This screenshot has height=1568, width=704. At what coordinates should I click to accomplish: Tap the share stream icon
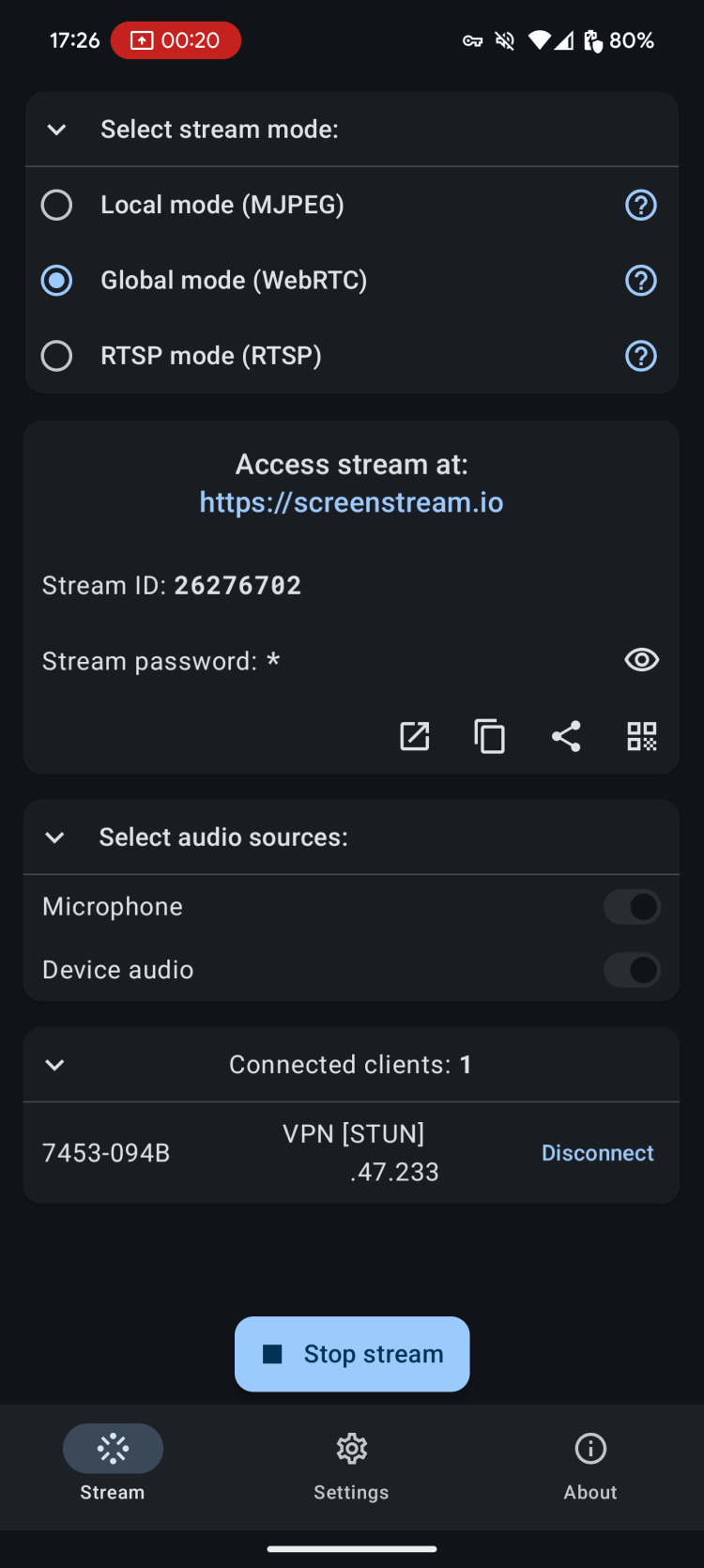point(566,736)
